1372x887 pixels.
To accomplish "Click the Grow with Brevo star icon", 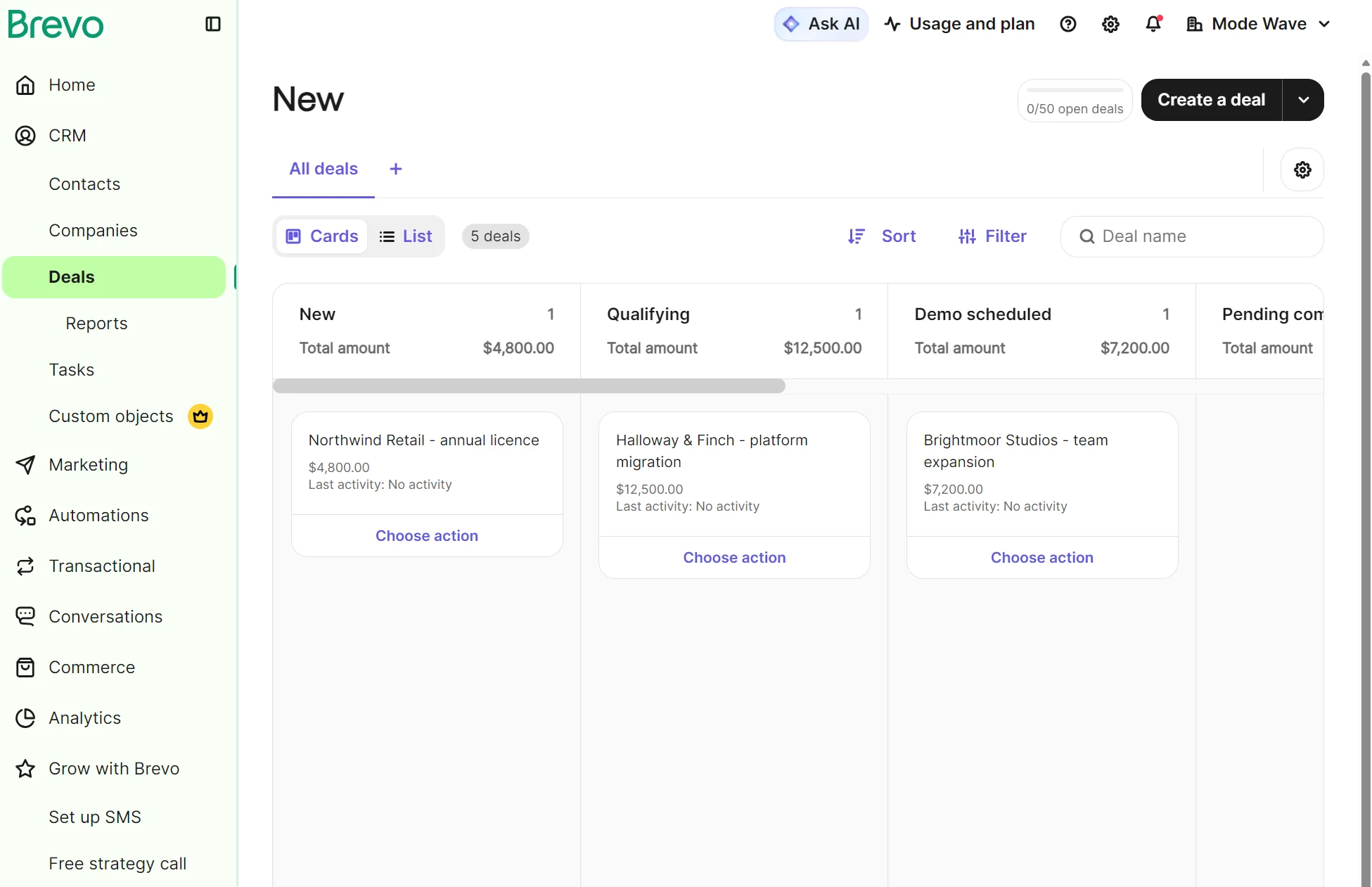I will 25,769.
